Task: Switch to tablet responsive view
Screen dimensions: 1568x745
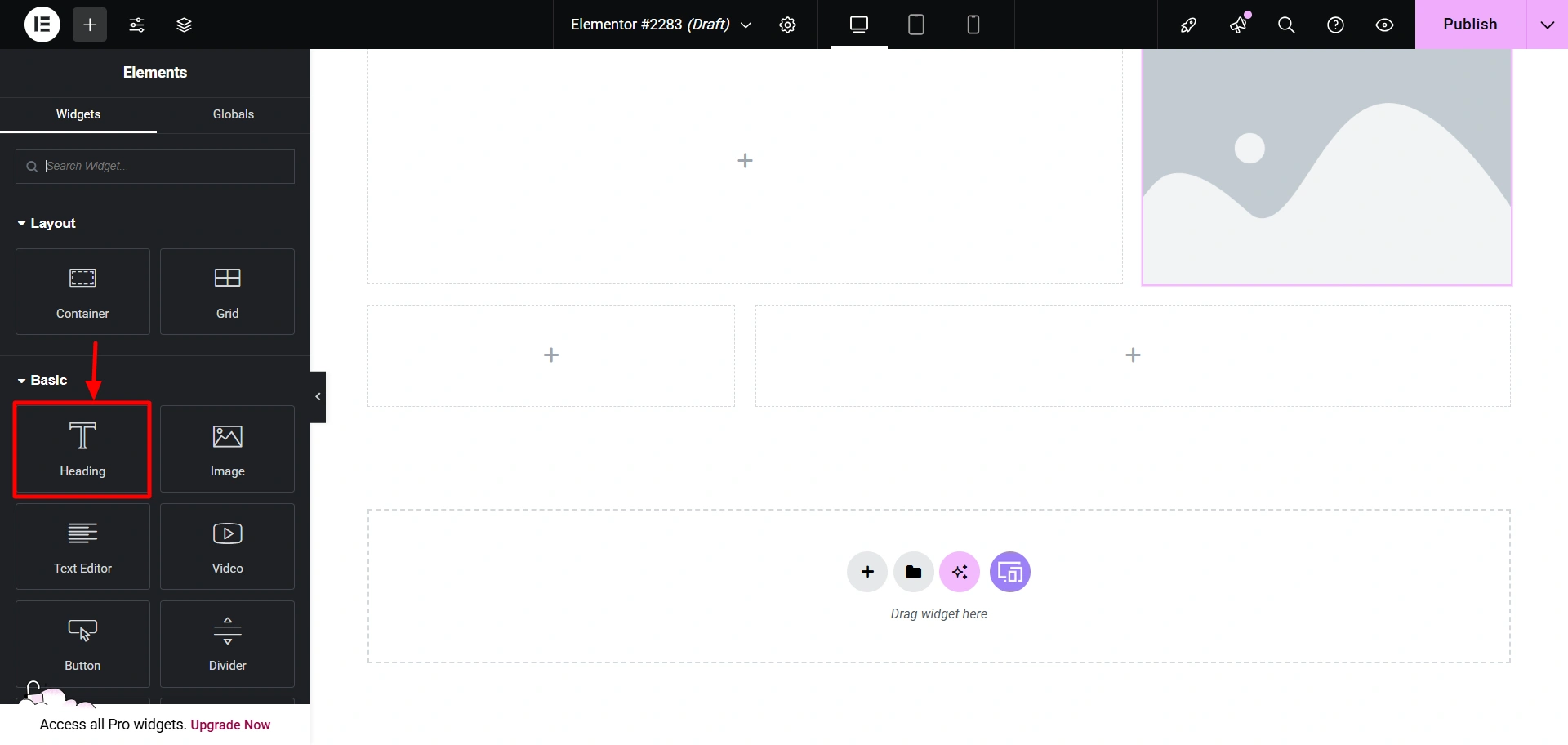Action: pos(916,25)
